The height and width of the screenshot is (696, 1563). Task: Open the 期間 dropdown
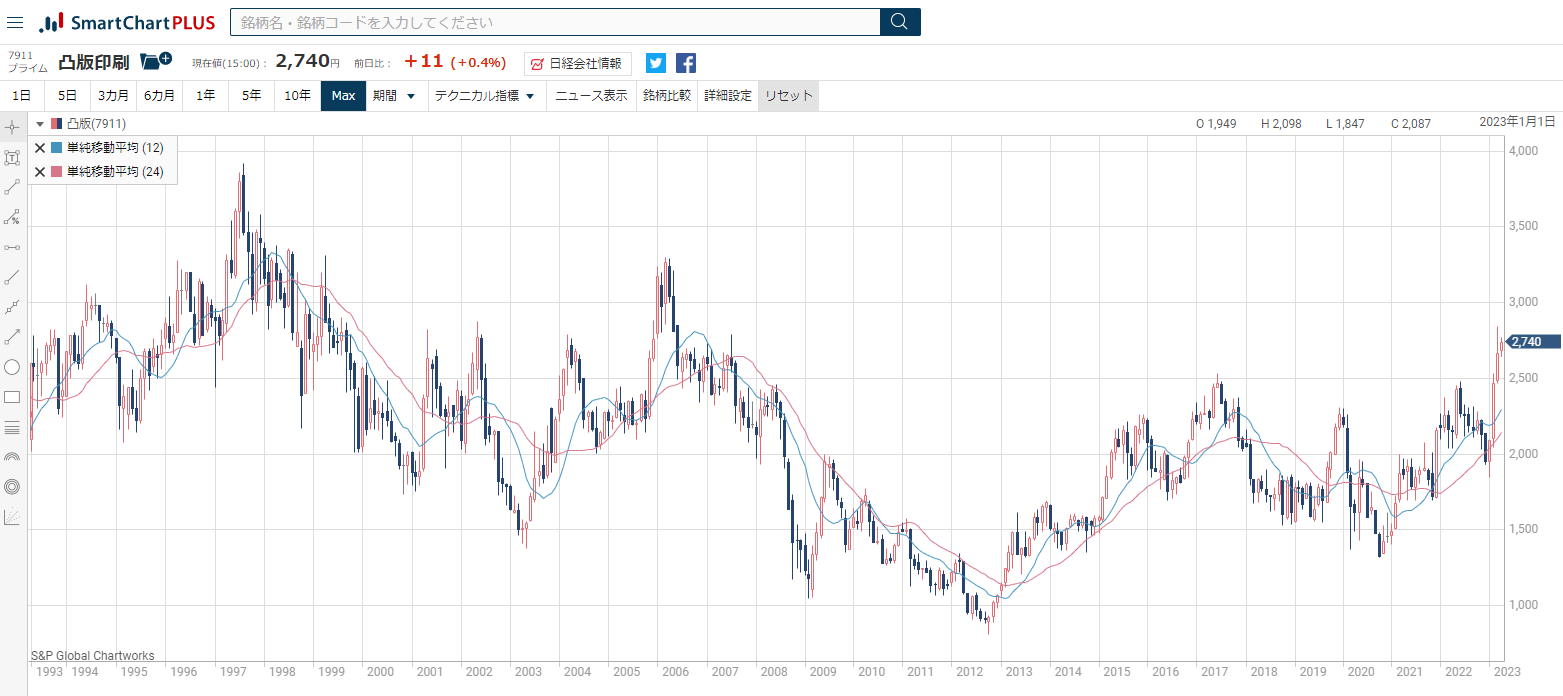[x=394, y=96]
